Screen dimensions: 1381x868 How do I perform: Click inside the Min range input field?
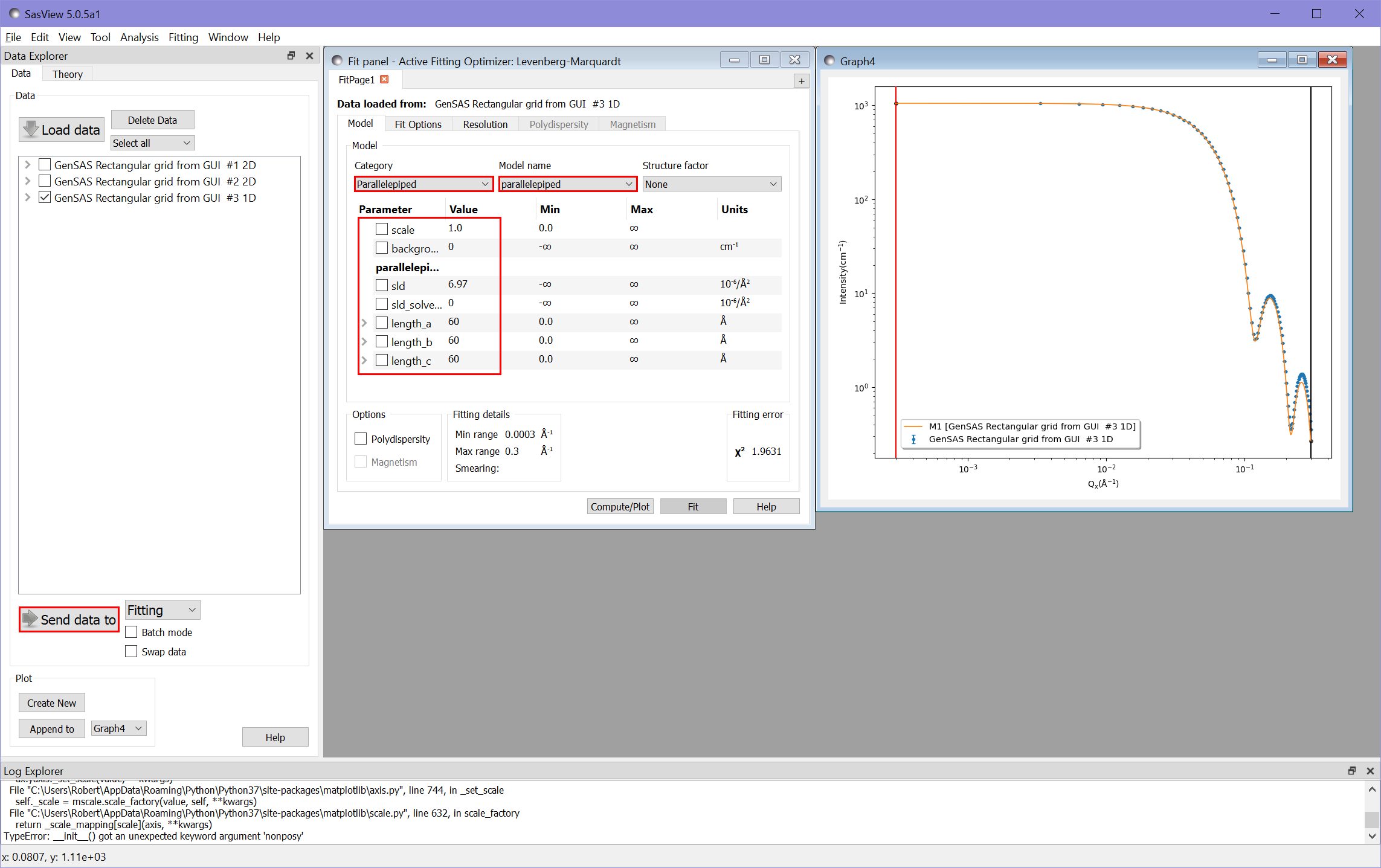tap(520, 434)
